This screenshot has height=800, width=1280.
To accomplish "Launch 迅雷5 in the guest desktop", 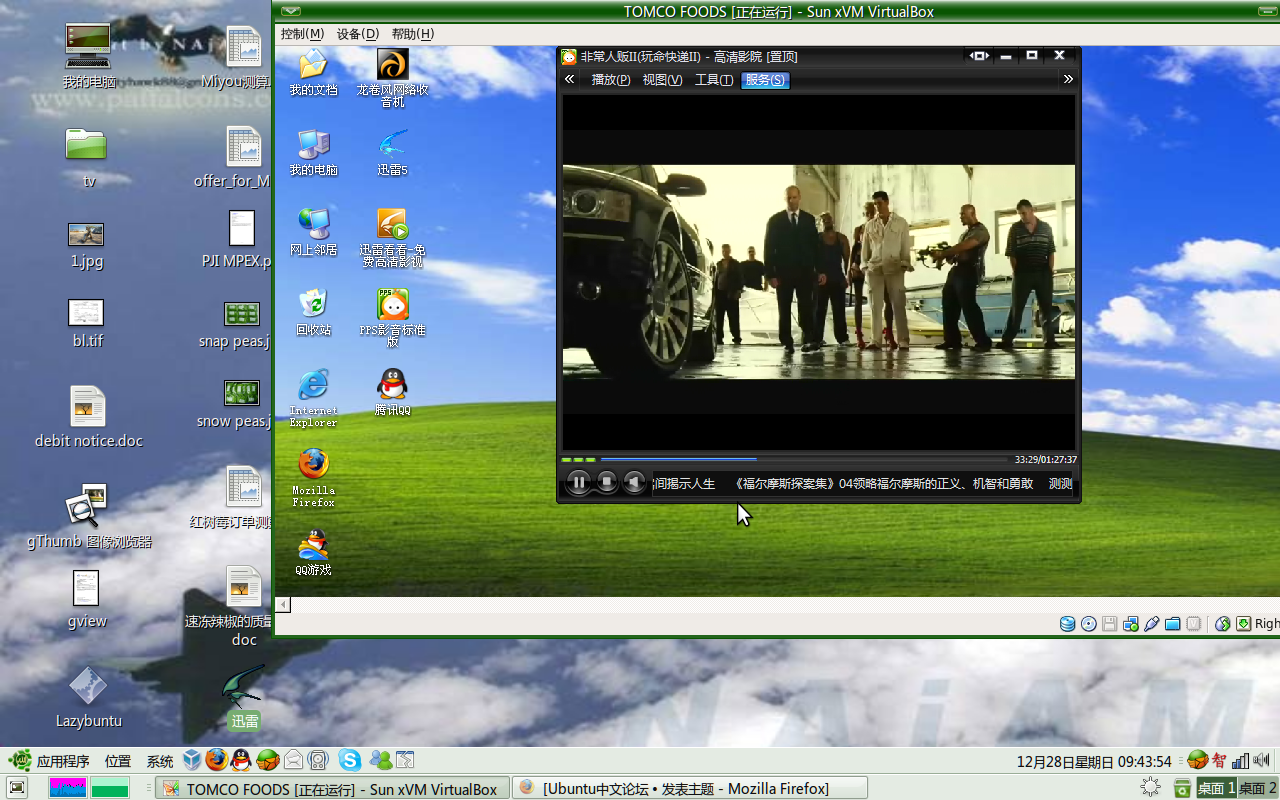I will point(392,152).
